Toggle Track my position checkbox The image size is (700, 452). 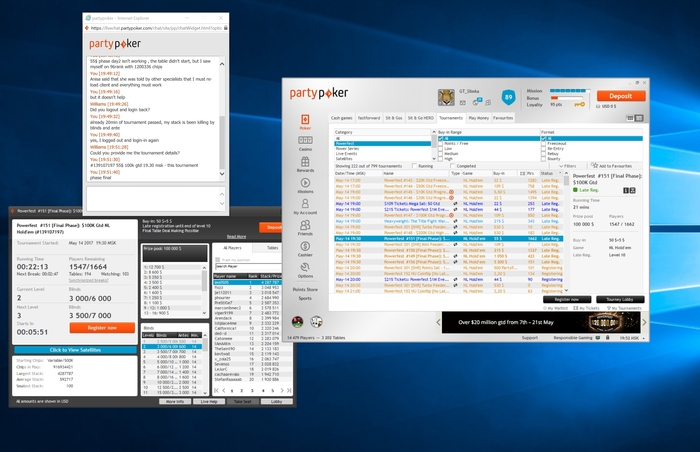(x=218, y=259)
